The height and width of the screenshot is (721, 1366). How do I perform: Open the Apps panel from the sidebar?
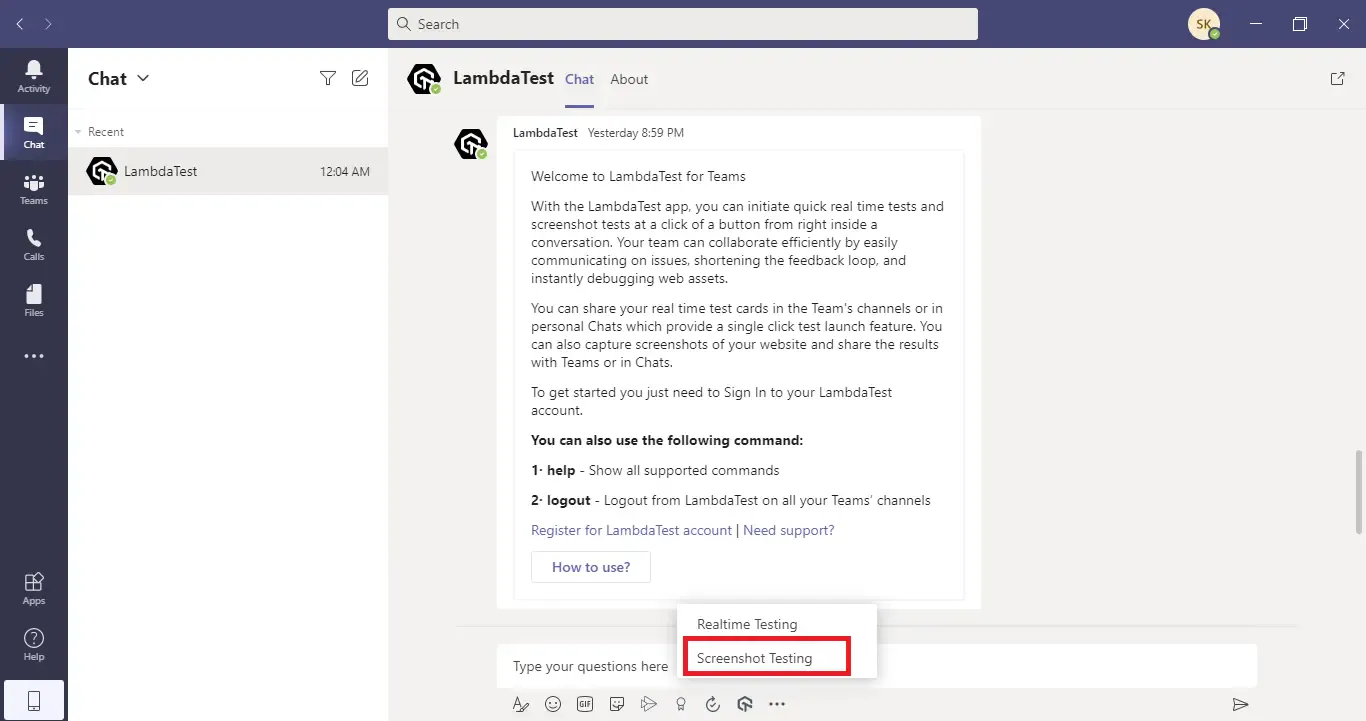point(33,585)
